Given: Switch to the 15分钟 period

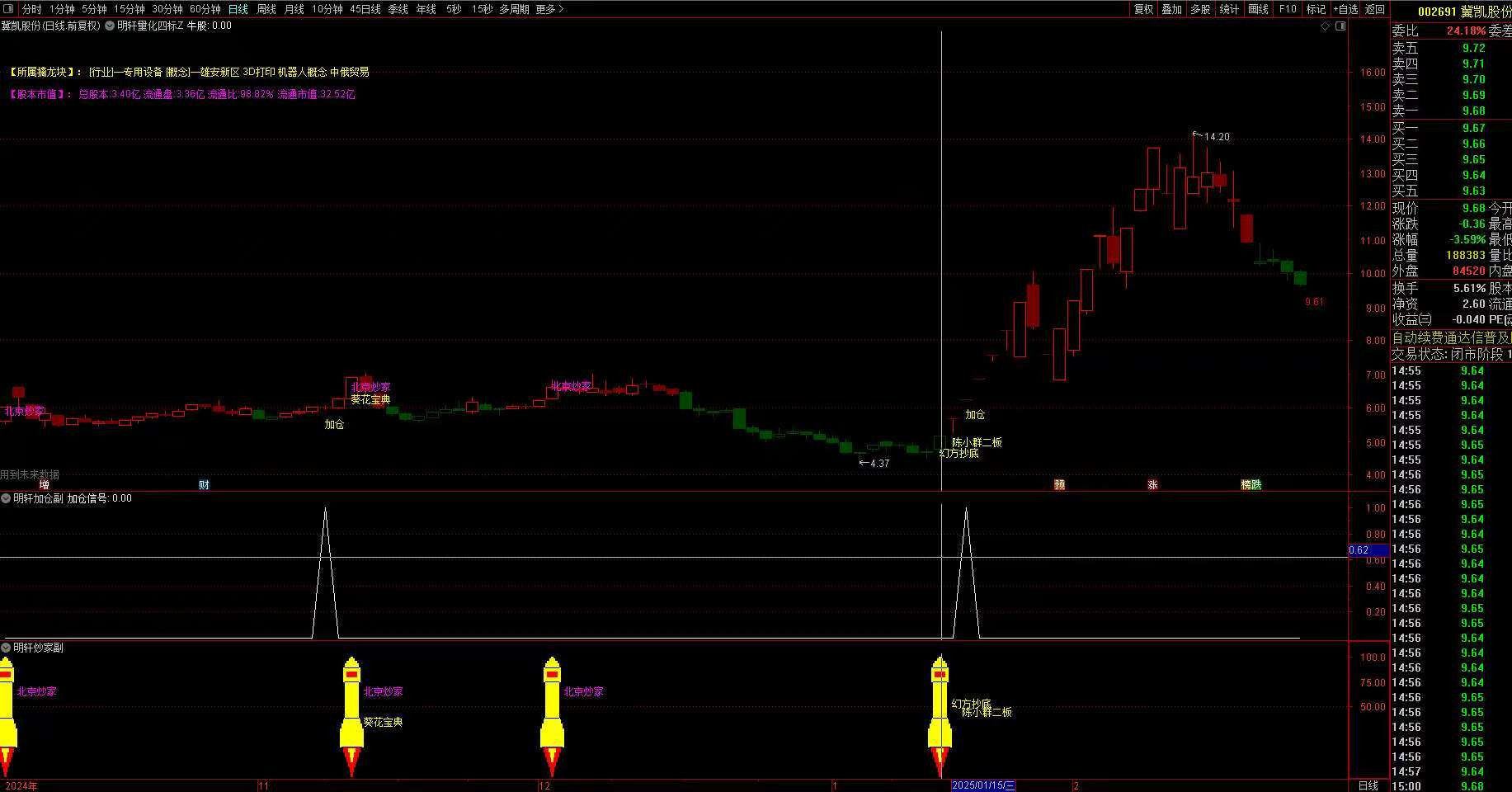Looking at the screenshot, I should pyautogui.click(x=130, y=9).
